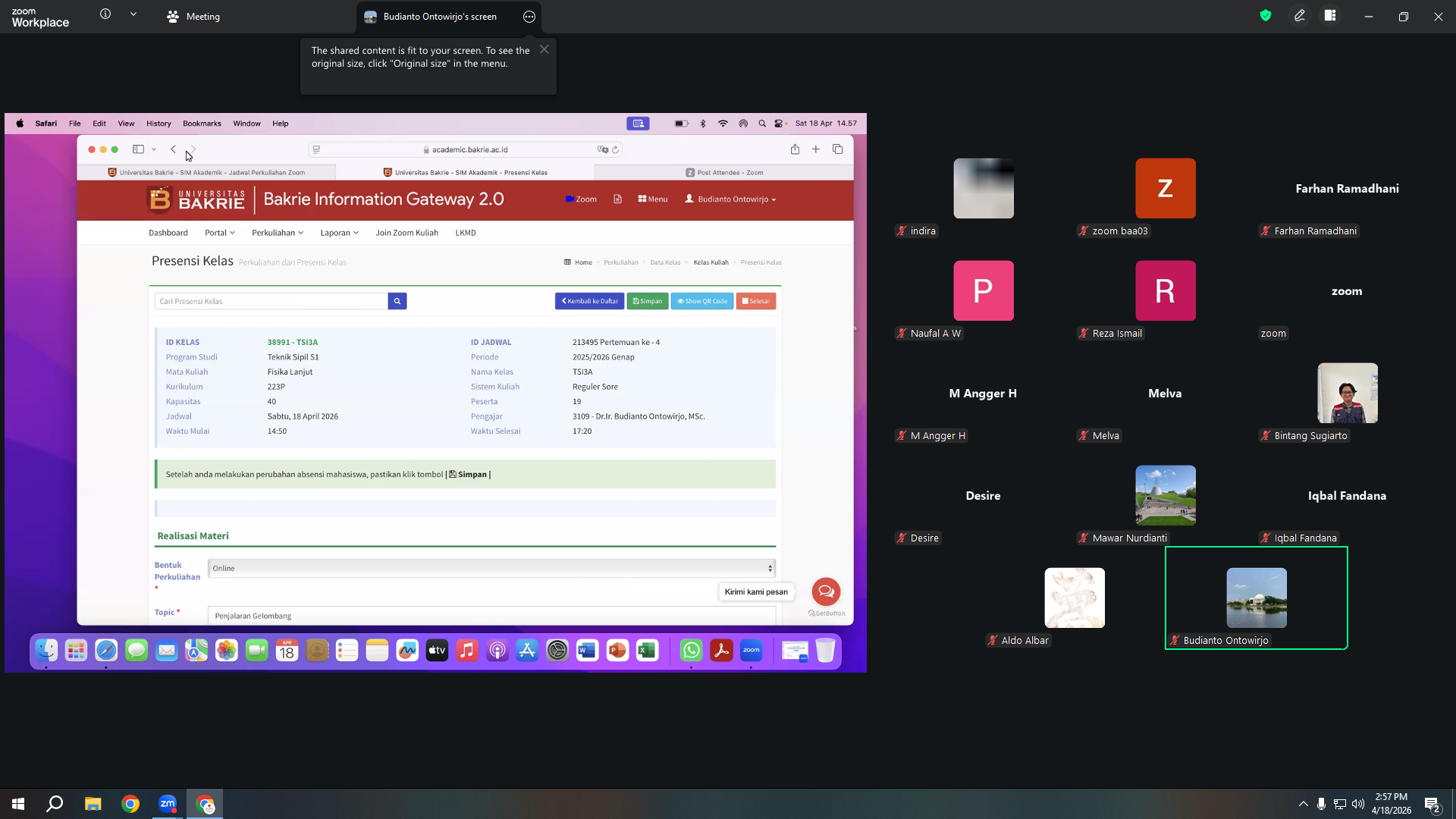Expand the Safari sidebar options chevron
Image resolution: width=1456 pixels, height=819 pixels.
click(x=154, y=149)
